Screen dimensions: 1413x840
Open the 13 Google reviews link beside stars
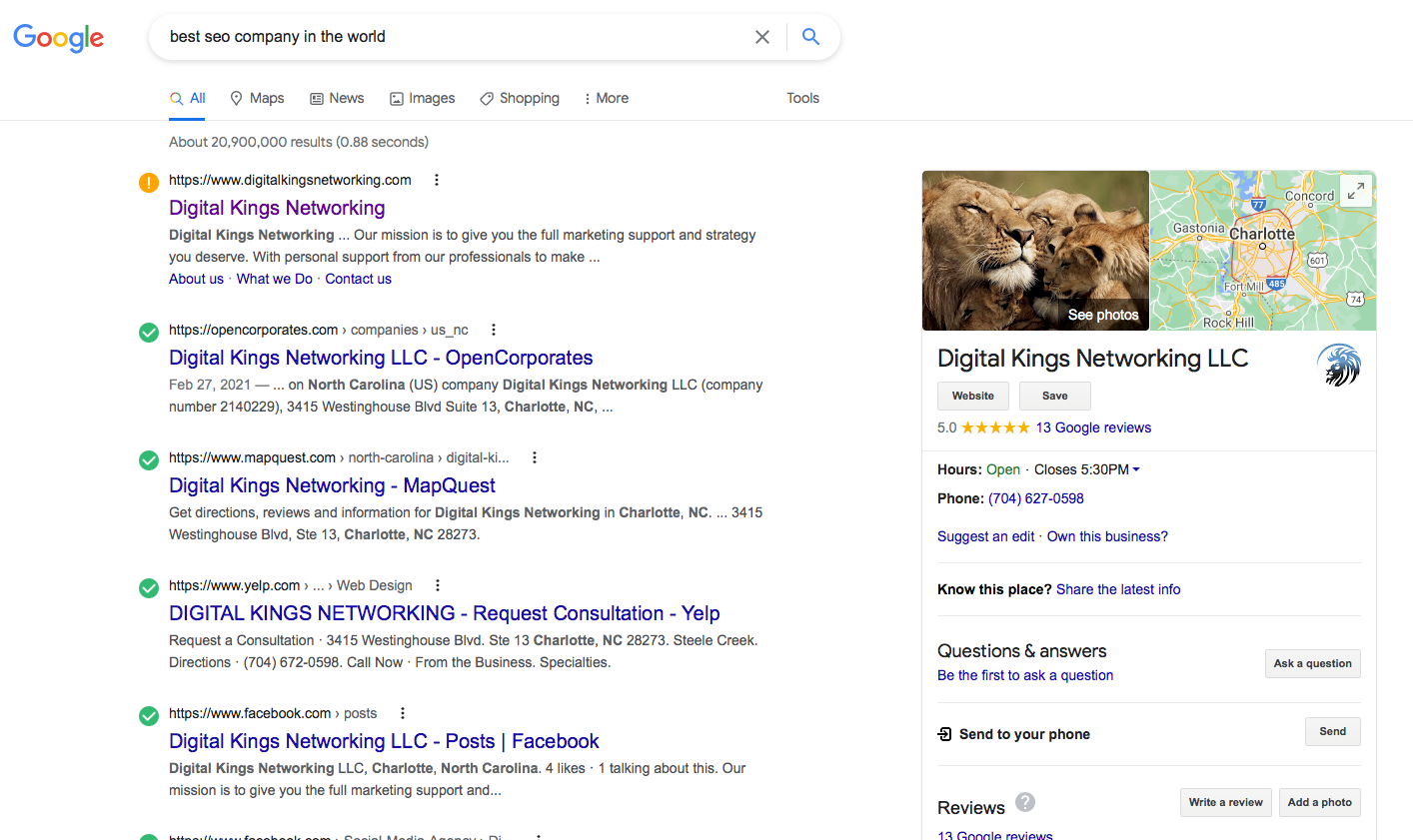click(1093, 427)
